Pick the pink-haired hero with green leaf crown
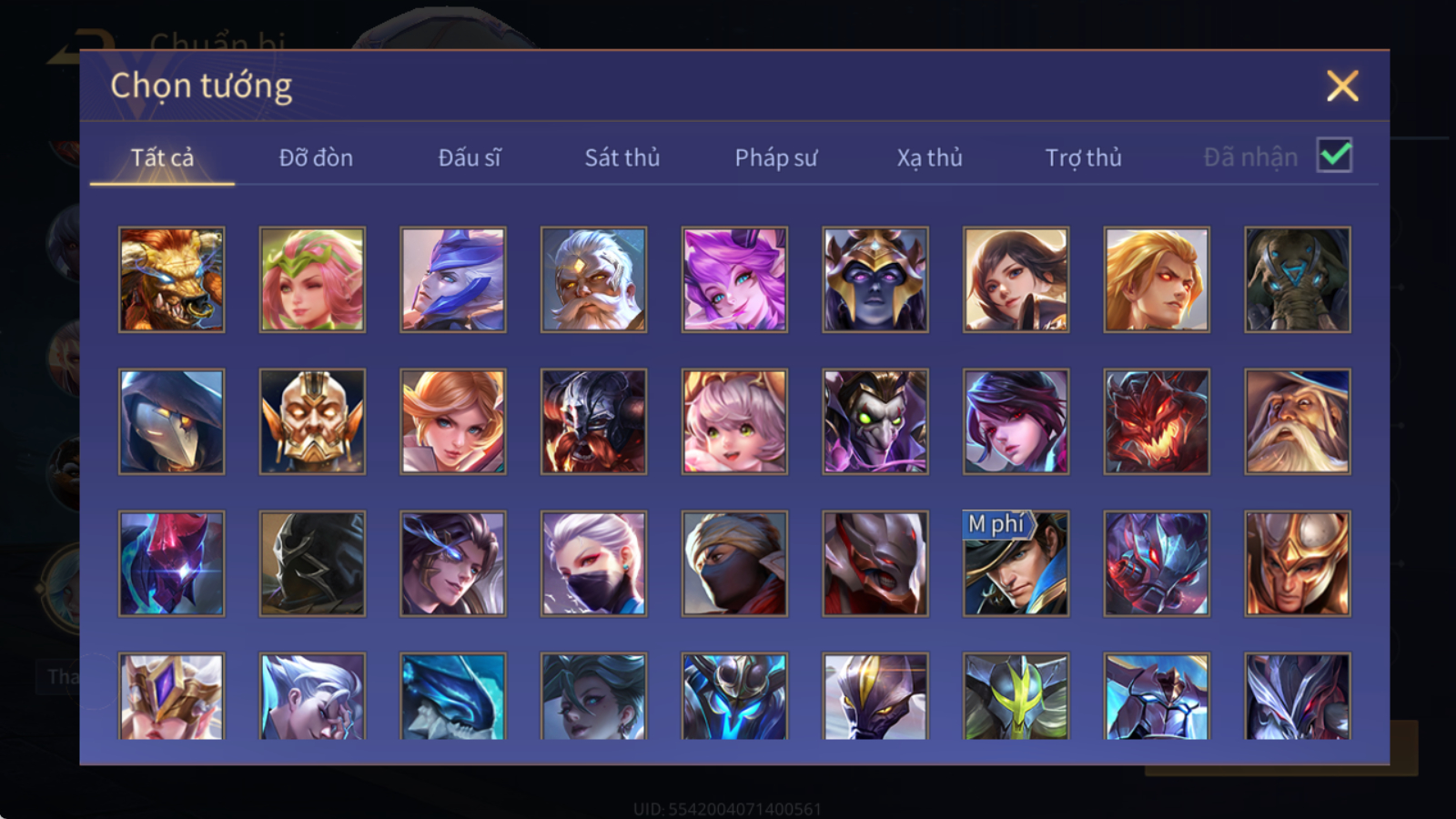 coord(312,279)
